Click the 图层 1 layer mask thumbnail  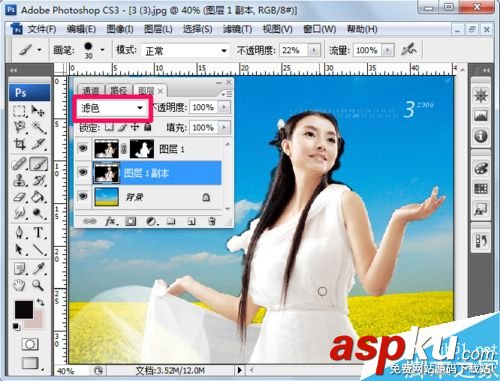coord(142,149)
